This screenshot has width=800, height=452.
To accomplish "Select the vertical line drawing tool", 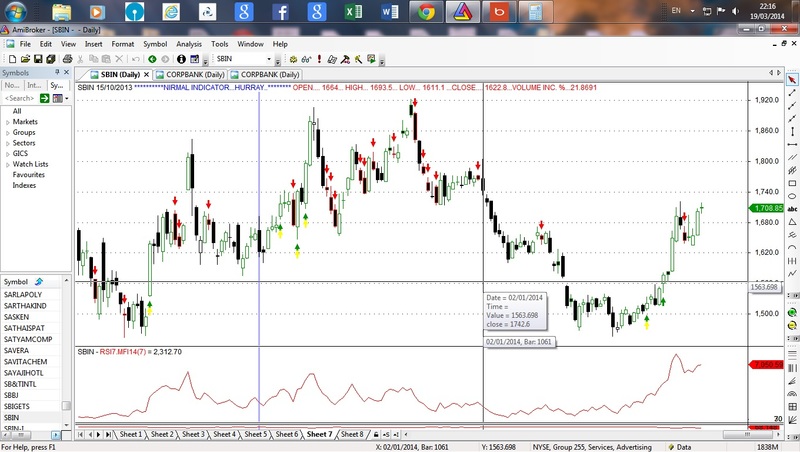I will [792, 132].
